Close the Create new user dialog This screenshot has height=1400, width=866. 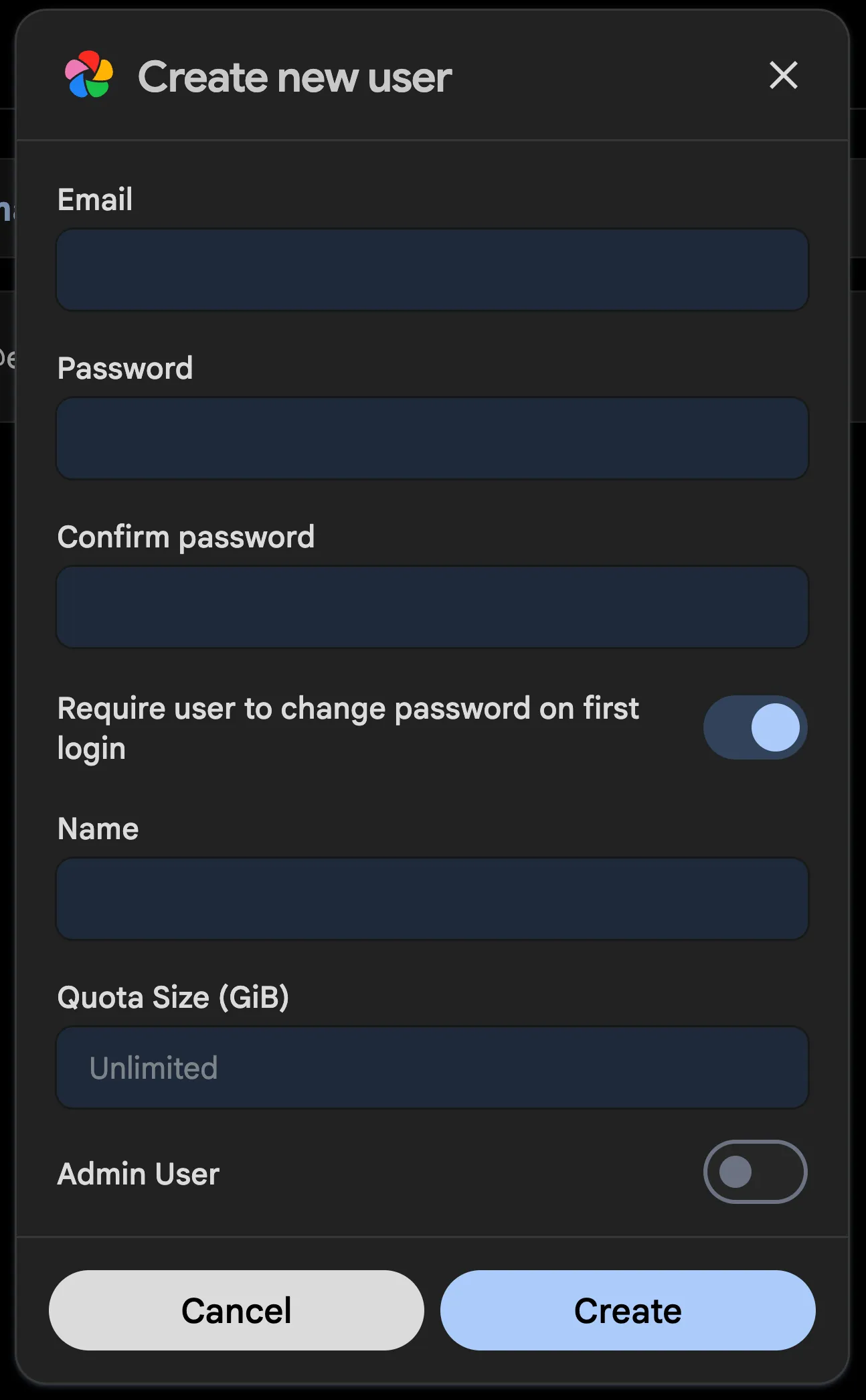point(783,75)
